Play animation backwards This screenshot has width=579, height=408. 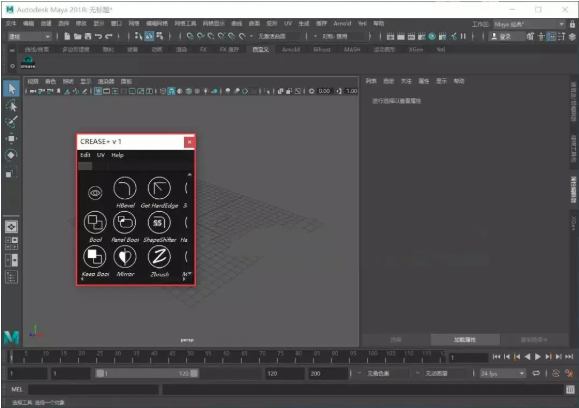point(527,356)
